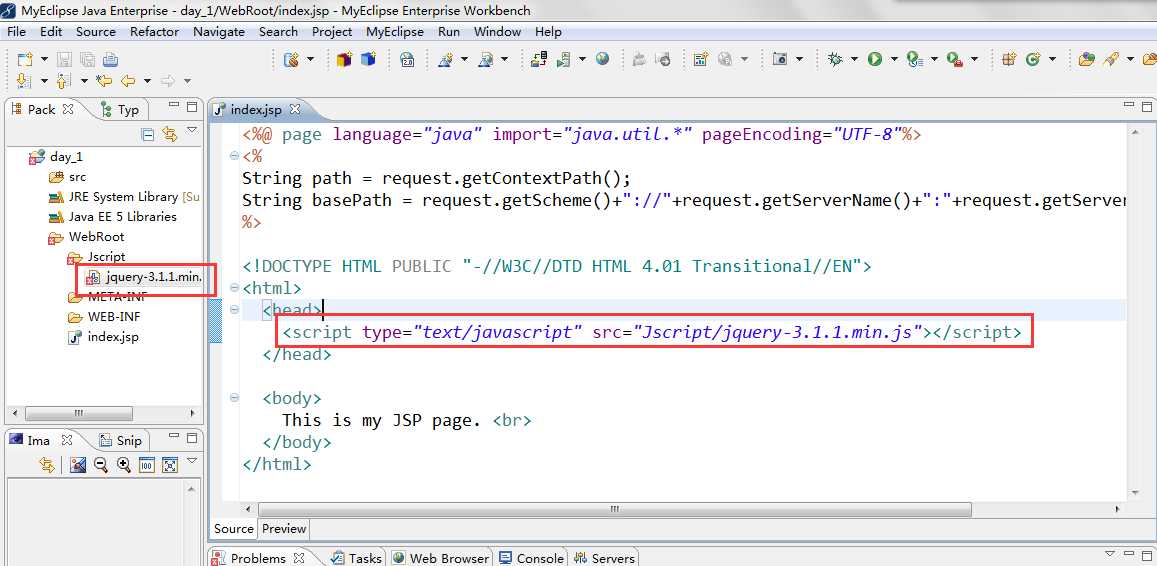Open the Navigate menu

pyautogui.click(x=218, y=32)
